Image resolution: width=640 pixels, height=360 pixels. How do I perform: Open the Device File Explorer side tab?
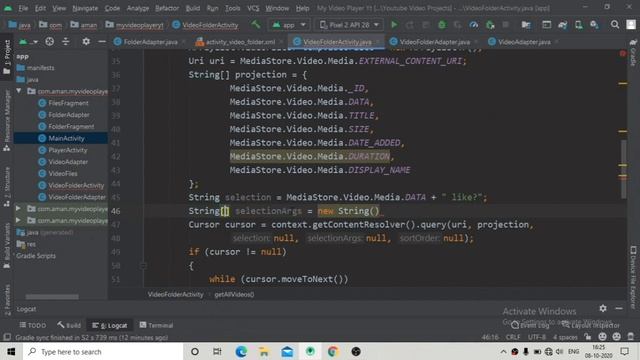tap(633, 278)
